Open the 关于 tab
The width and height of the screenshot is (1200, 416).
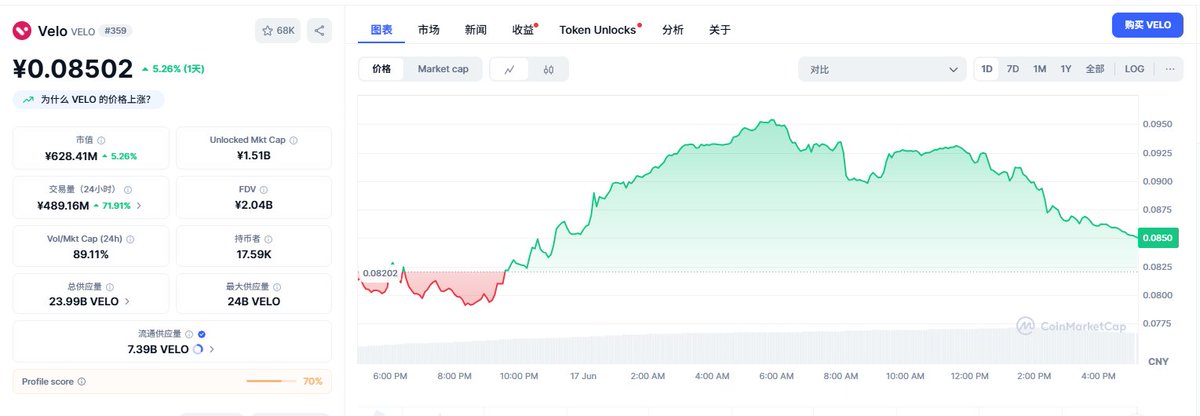720,30
